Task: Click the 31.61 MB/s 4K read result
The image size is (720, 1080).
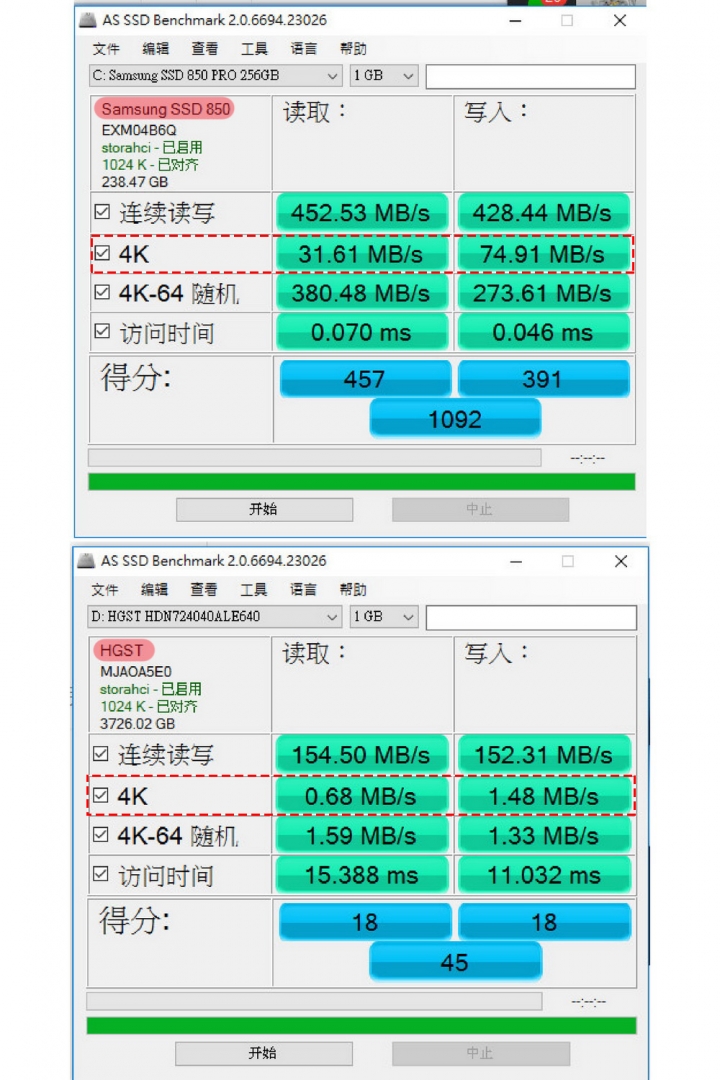Action: pos(361,254)
